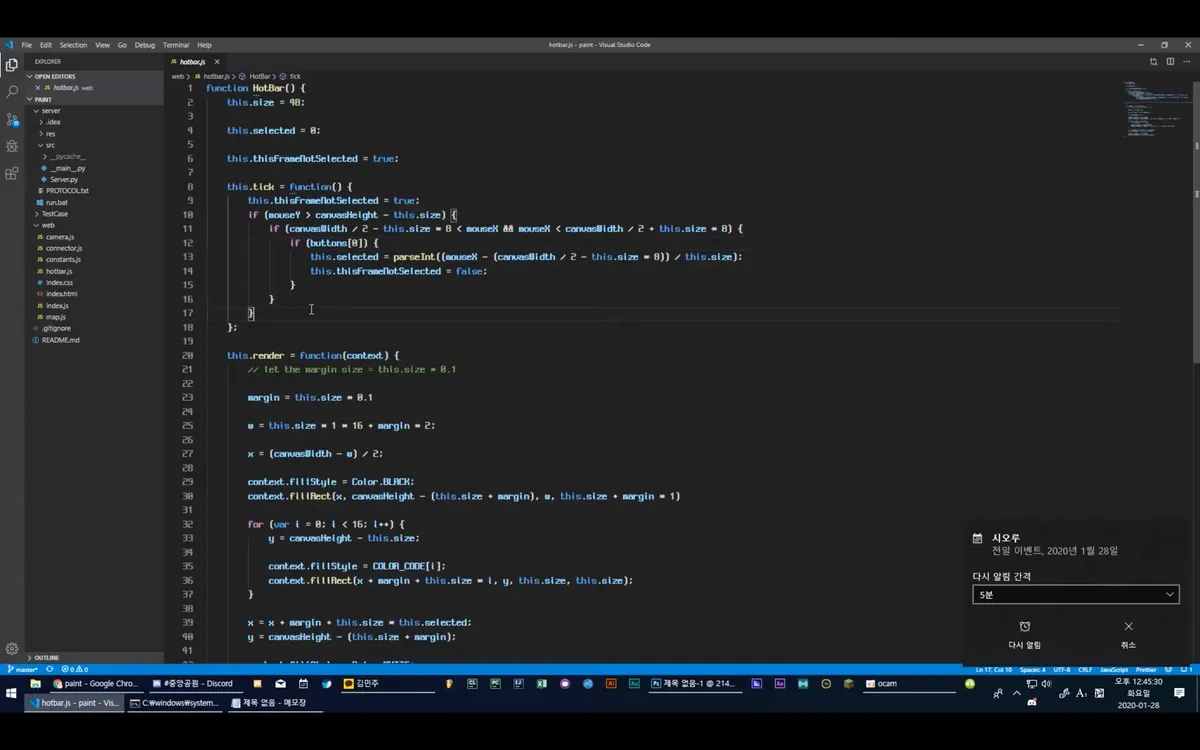Click the master branch indicator
The width and height of the screenshot is (1200, 750).
(x=22, y=669)
